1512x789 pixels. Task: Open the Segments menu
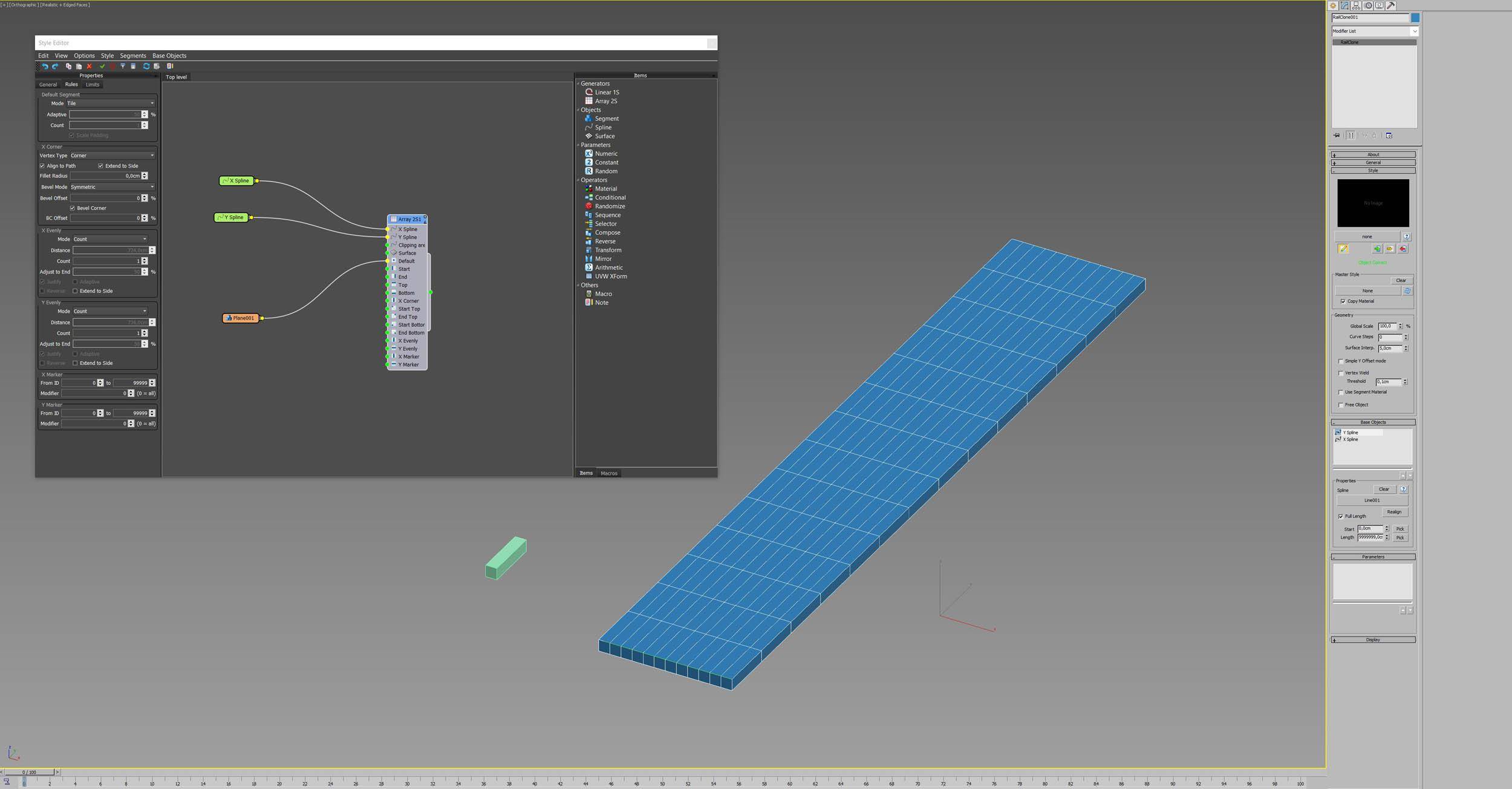[132, 56]
